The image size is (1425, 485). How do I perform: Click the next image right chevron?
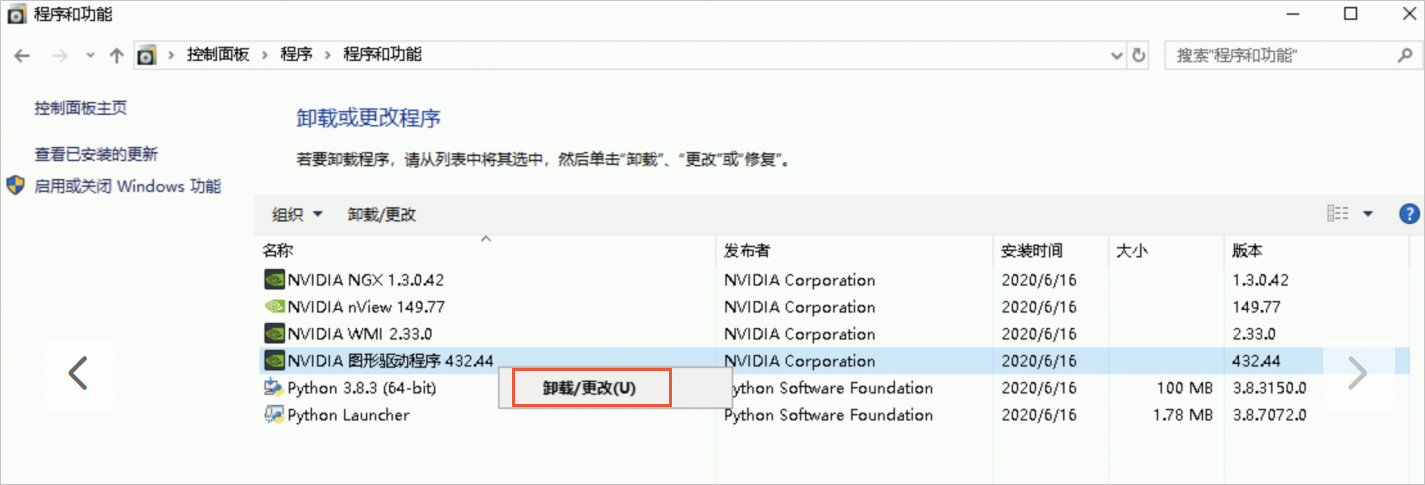tap(1357, 373)
